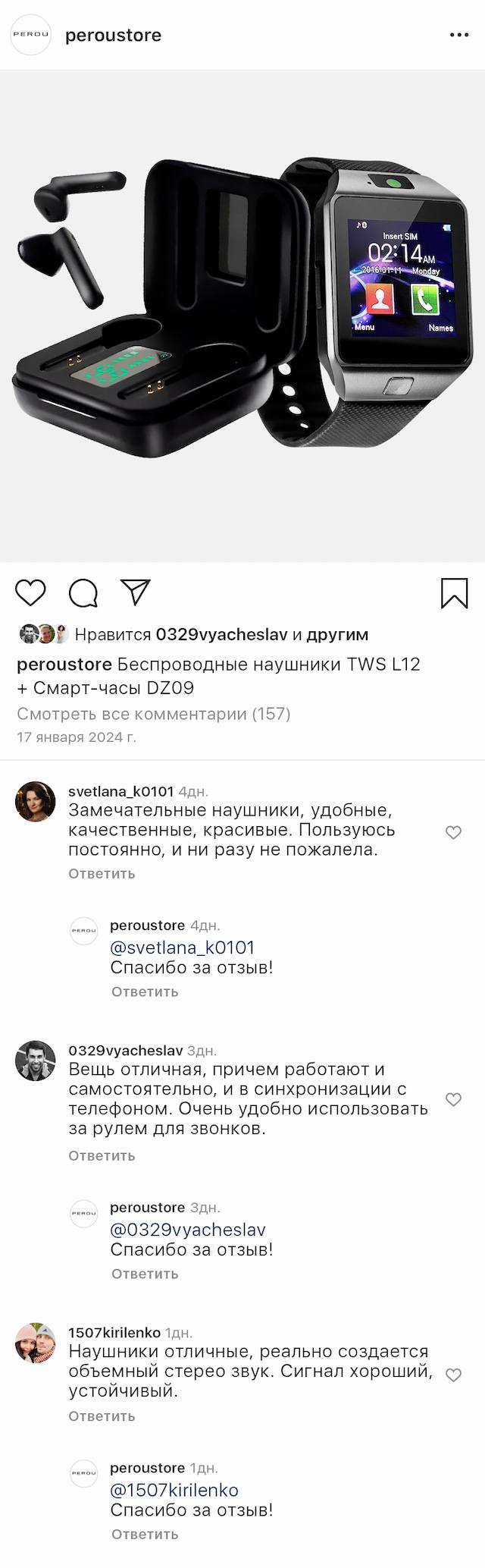Open 0329vyacheslav's avatar next to comment
The height and width of the screenshot is (1568, 485).
pos(36,1061)
